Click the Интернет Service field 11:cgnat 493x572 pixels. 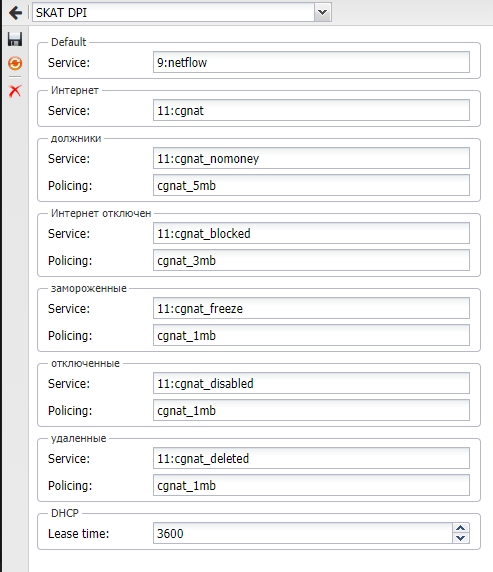(311, 110)
